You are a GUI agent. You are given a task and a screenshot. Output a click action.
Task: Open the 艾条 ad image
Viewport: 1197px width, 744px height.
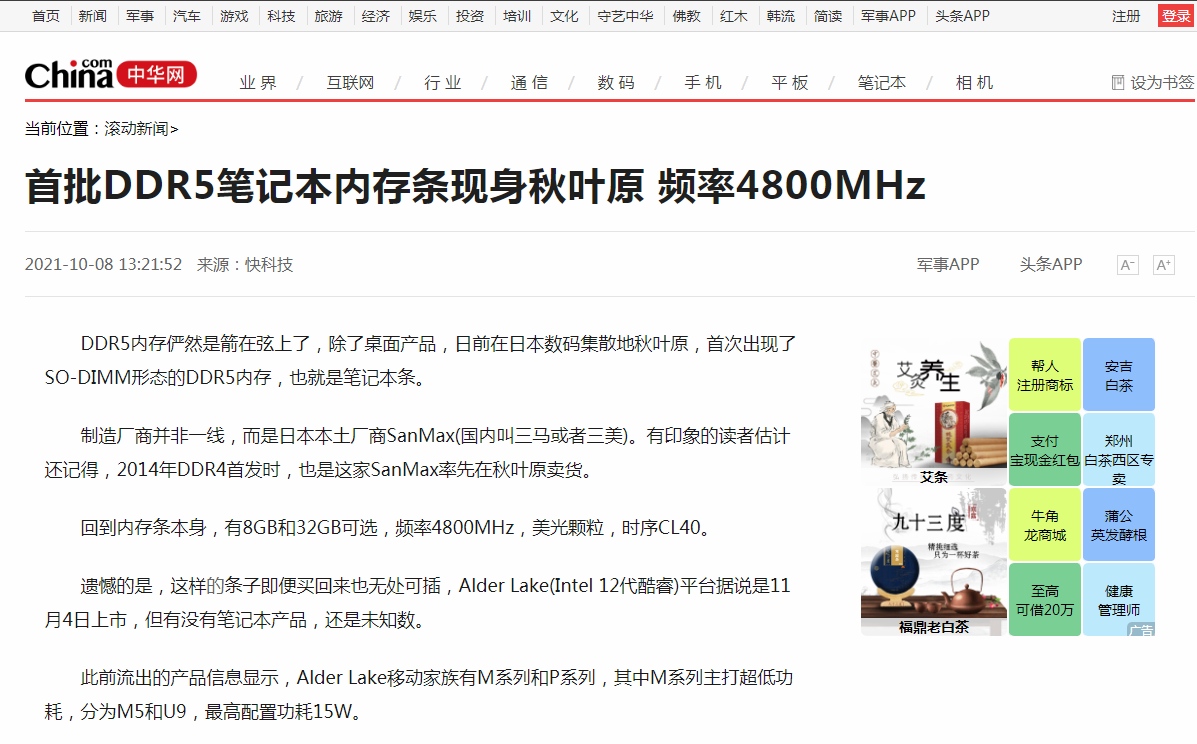click(x=934, y=412)
